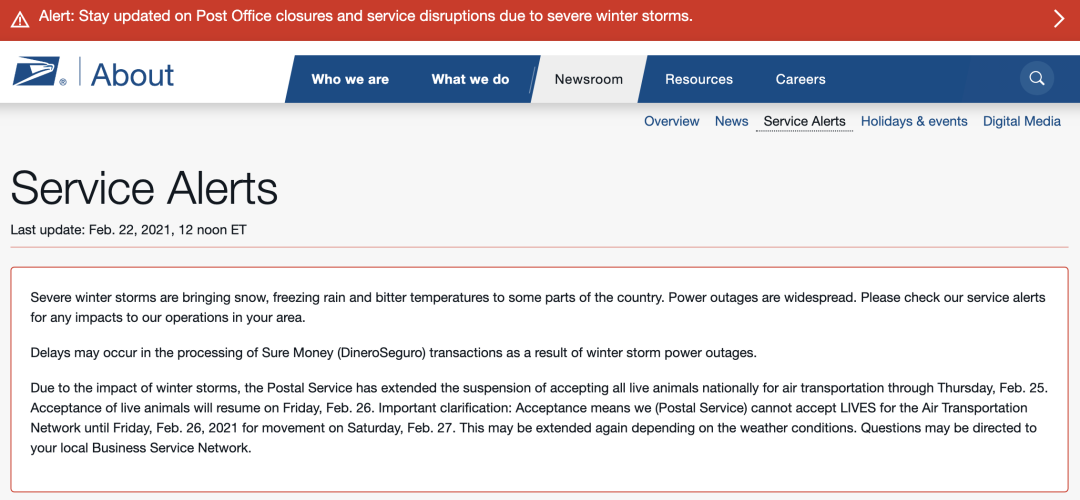The height and width of the screenshot is (500, 1080).
Task: Click the USPS eagle logo
Action: click(39, 72)
